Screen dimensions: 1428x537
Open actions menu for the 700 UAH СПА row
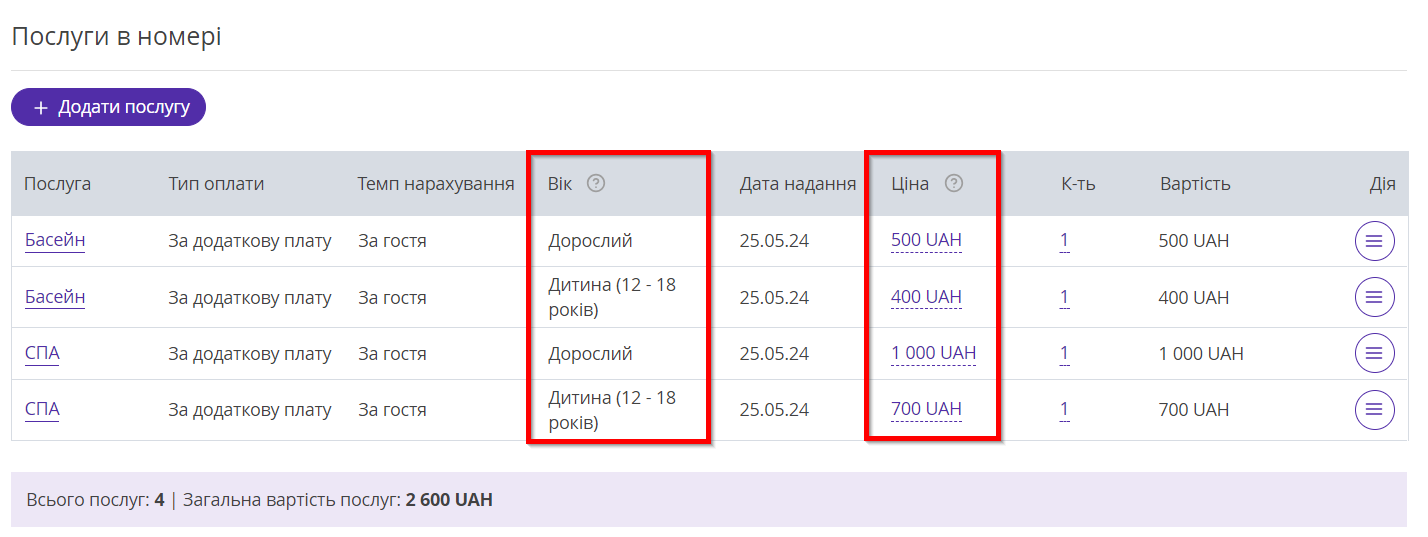pyautogui.click(x=1374, y=409)
